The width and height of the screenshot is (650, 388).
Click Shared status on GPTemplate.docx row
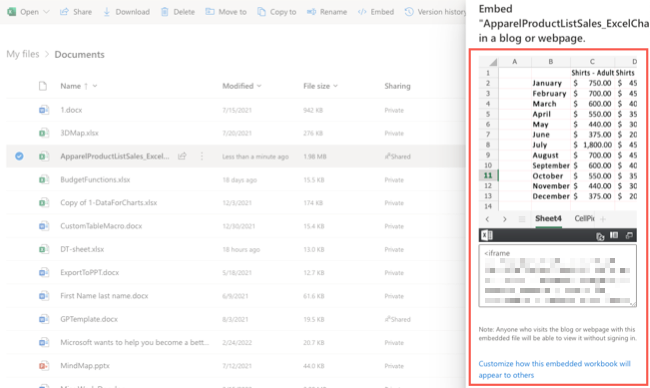pyautogui.click(x=398, y=319)
